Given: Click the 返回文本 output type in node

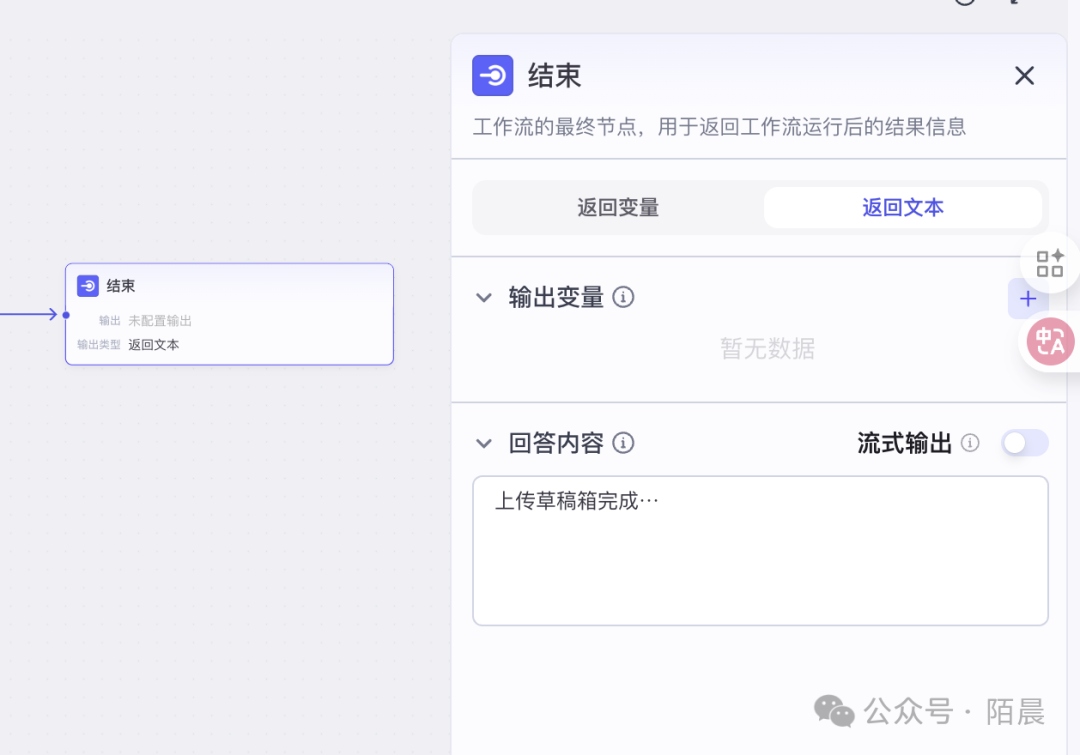Looking at the screenshot, I should (x=154, y=345).
